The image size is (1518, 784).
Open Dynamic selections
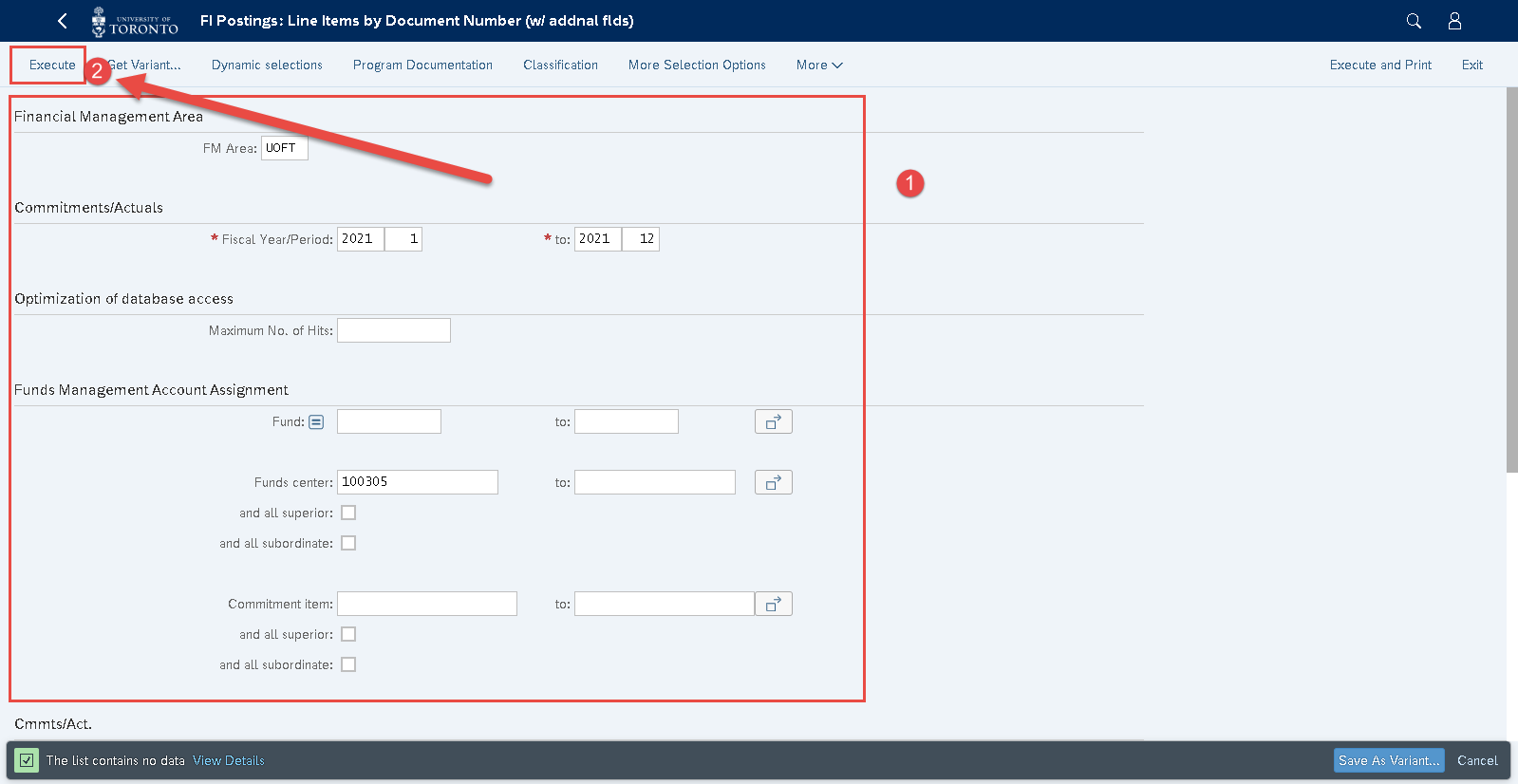pyautogui.click(x=267, y=65)
